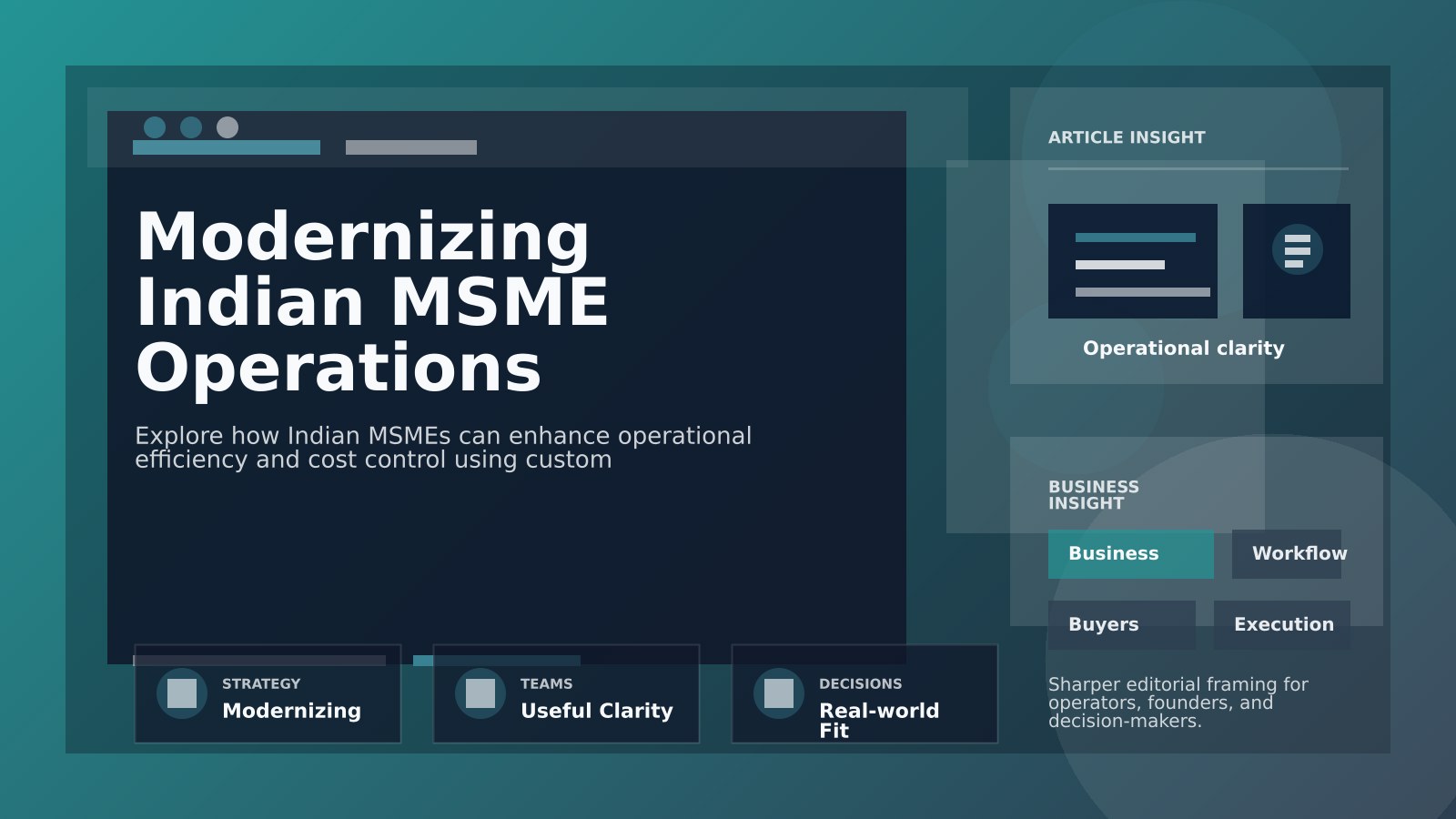Click the Teams card square icon

tap(480, 693)
